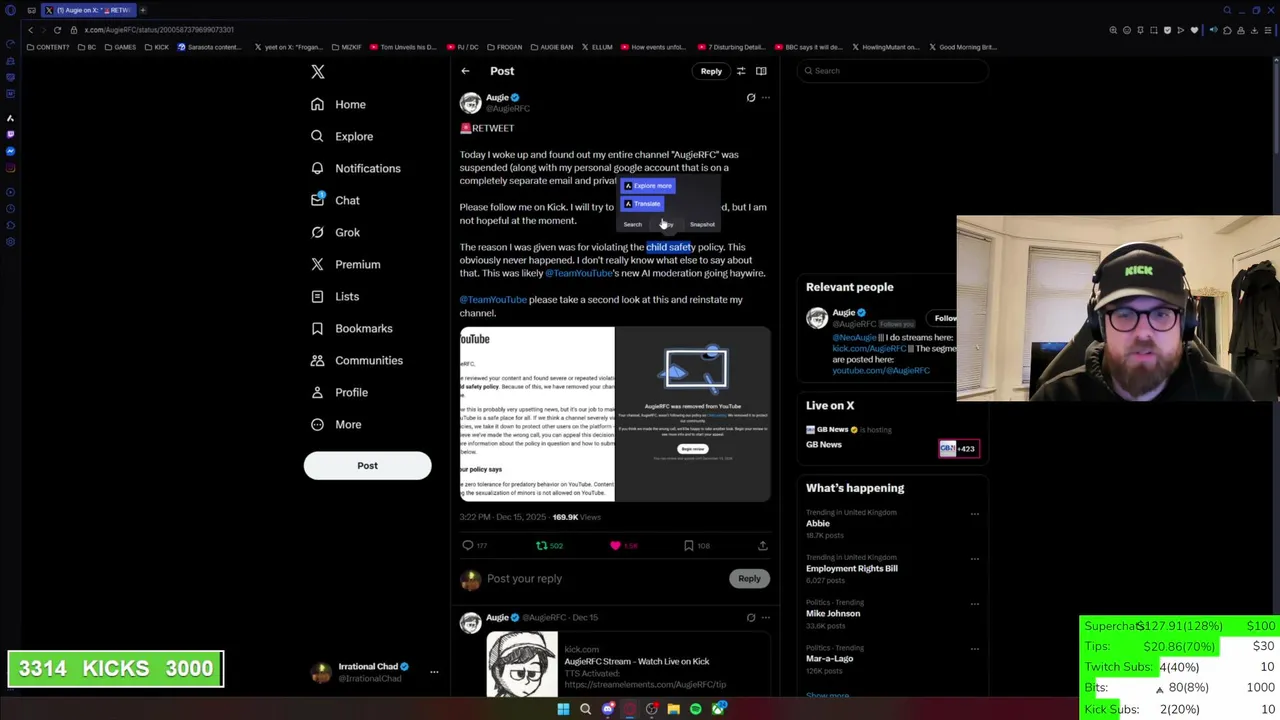This screenshot has height=720, width=1280.
Task: Toggle reader view book icon
Action: point(761,71)
